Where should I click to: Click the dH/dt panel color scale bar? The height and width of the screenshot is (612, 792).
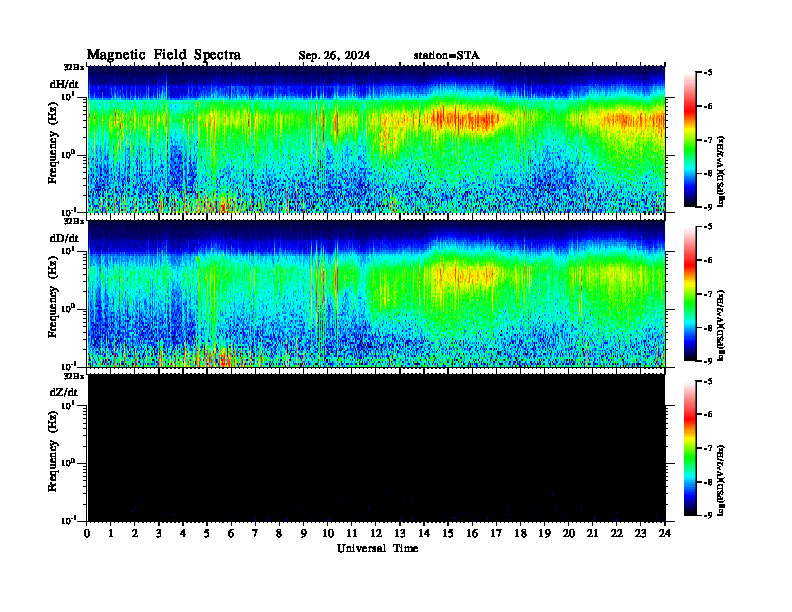pyautogui.click(x=690, y=140)
